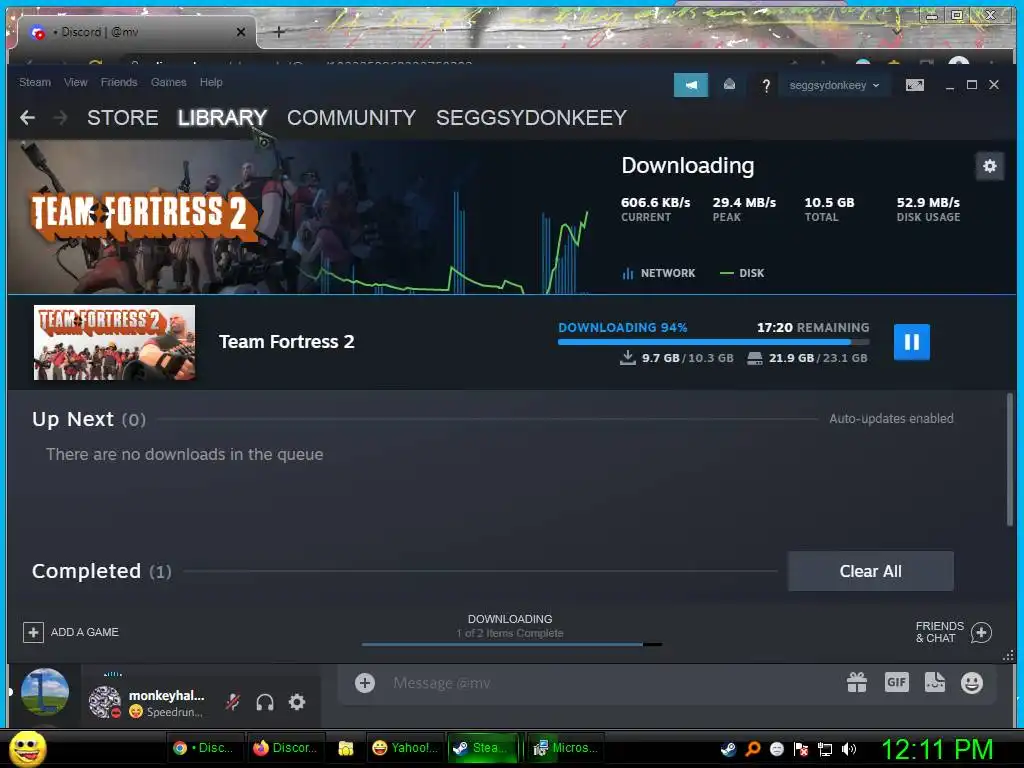Screen dimensions: 1024x768
Task: Switch to Yahoo taskbar item
Action: point(406,748)
